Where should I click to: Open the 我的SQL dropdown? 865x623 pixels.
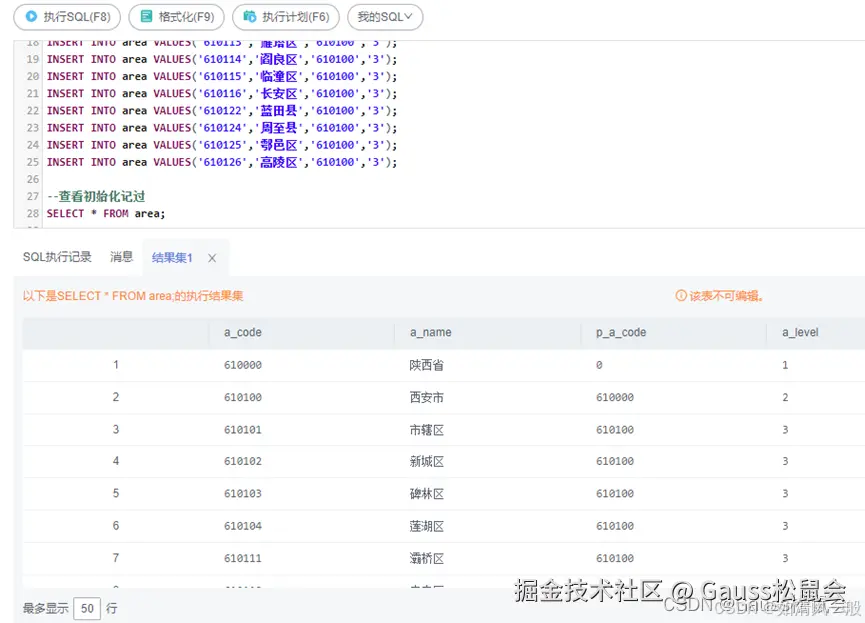click(385, 17)
